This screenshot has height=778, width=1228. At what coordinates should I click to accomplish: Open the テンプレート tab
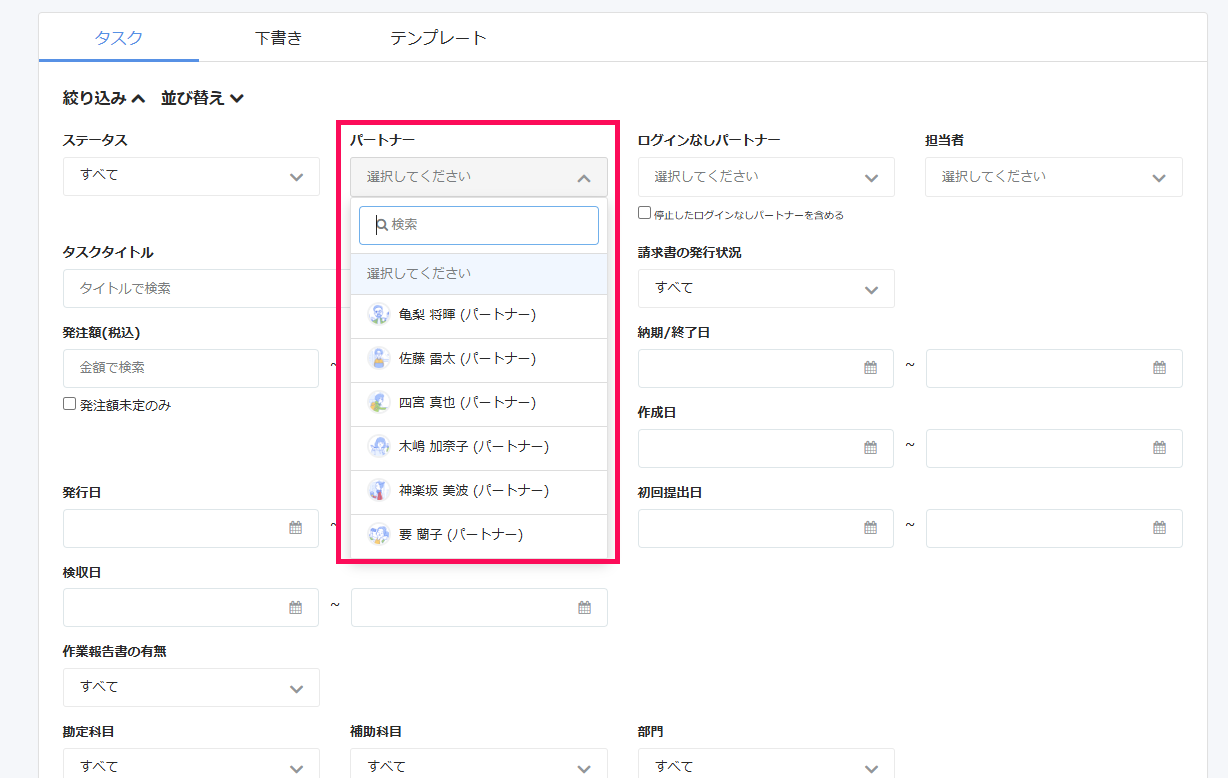click(438, 38)
